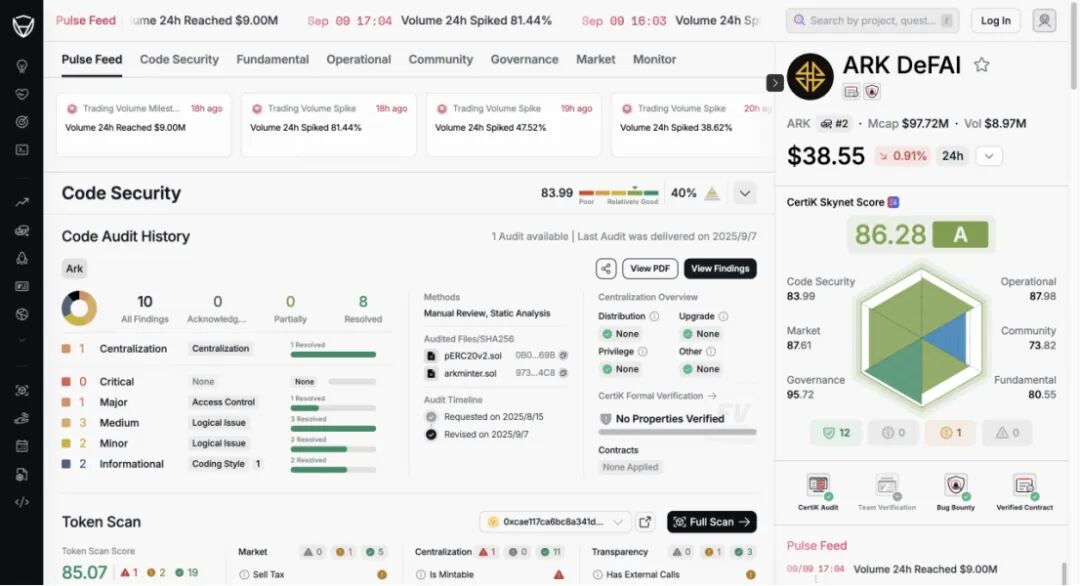This screenshot has height=586, width=1080.
Task: Click the Verified Contract badge icon
Action: click(x=1024, y=487)
